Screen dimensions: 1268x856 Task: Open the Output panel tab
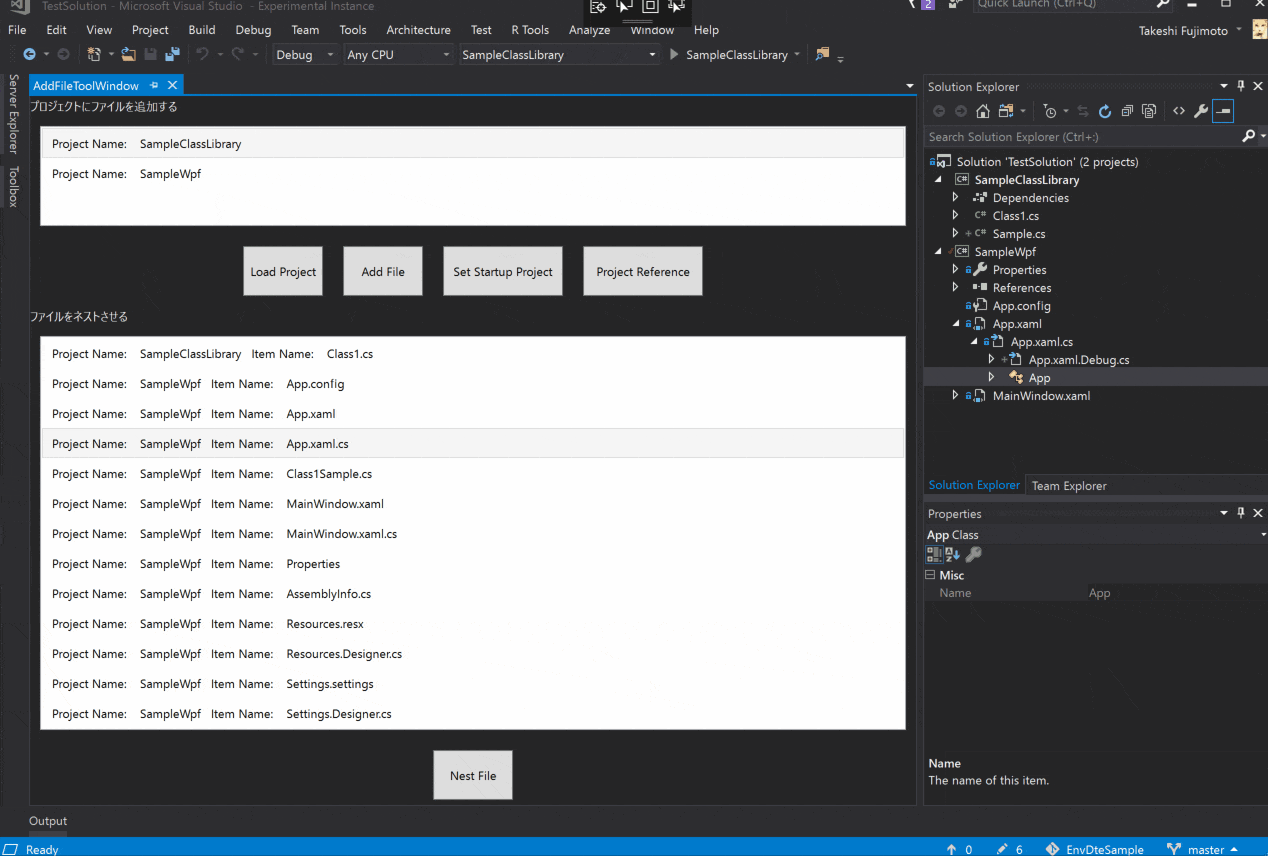[x=48, y=821]
